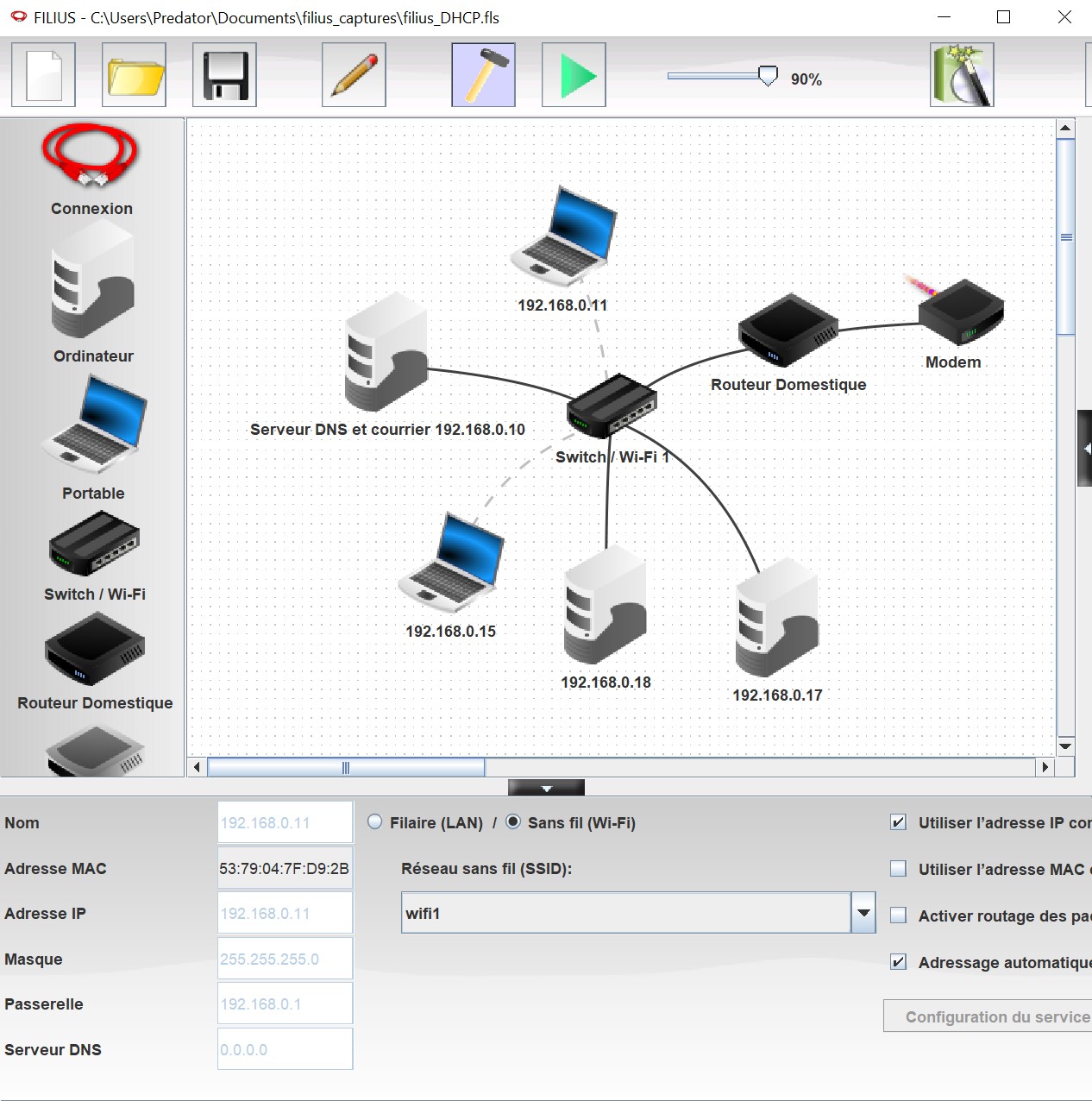This screenshot has height=1101, width=1092.
Task: Click the Configuration du service button
Action: [x=988, y=1016]
